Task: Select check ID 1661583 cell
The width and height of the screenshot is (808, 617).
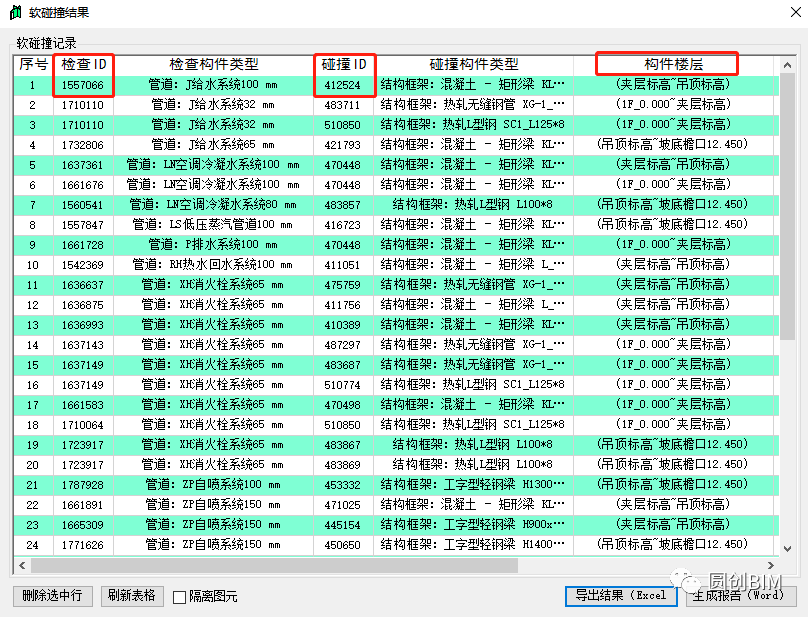Action: click(x=83, y=405)
